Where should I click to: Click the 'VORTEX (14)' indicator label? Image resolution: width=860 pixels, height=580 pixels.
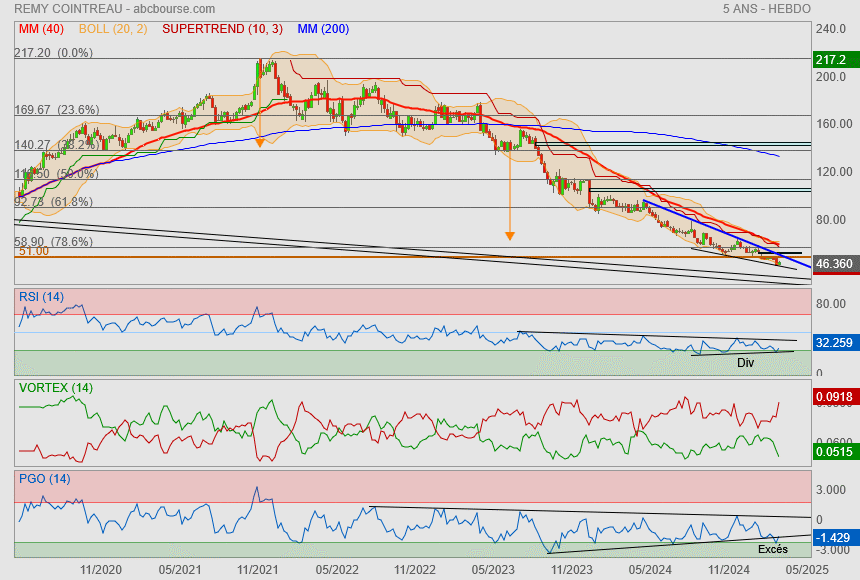coord(56,388)
